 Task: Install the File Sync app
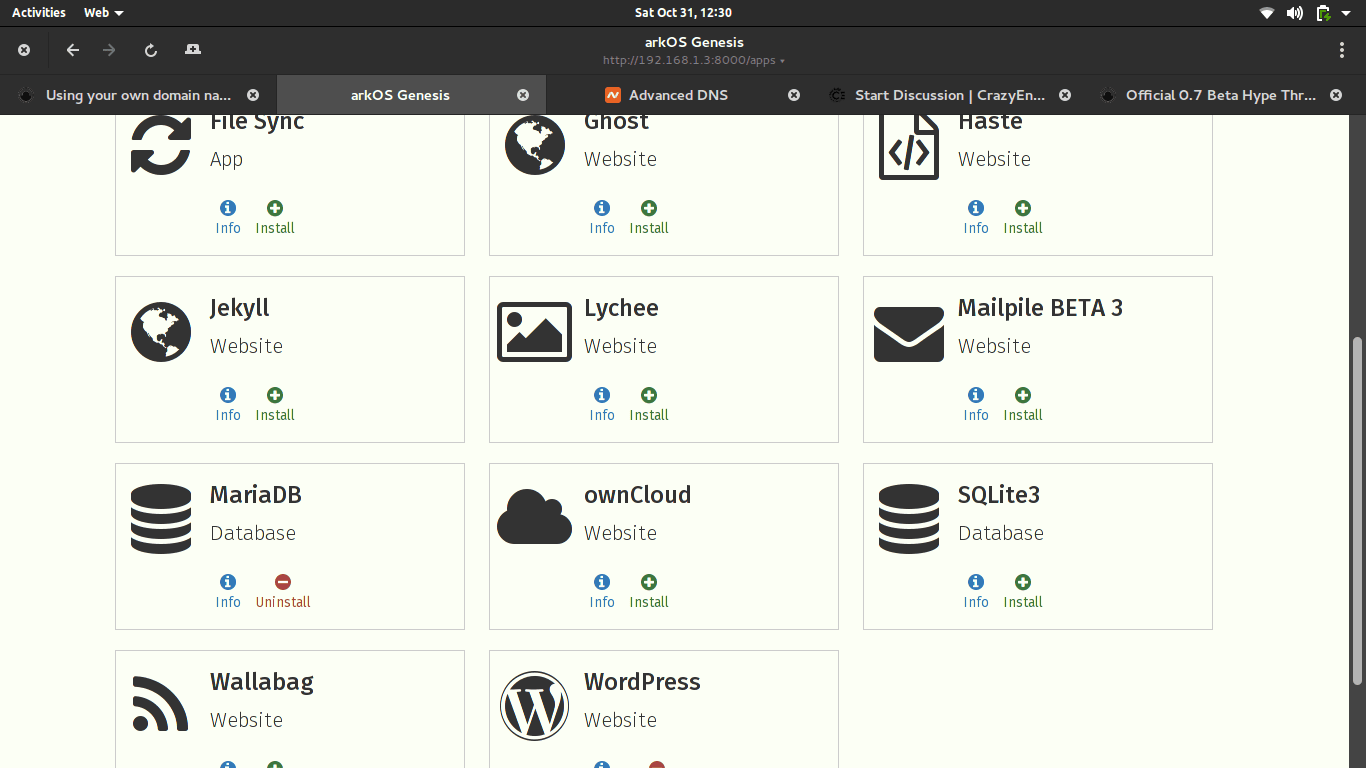click(x=275, y=217)
